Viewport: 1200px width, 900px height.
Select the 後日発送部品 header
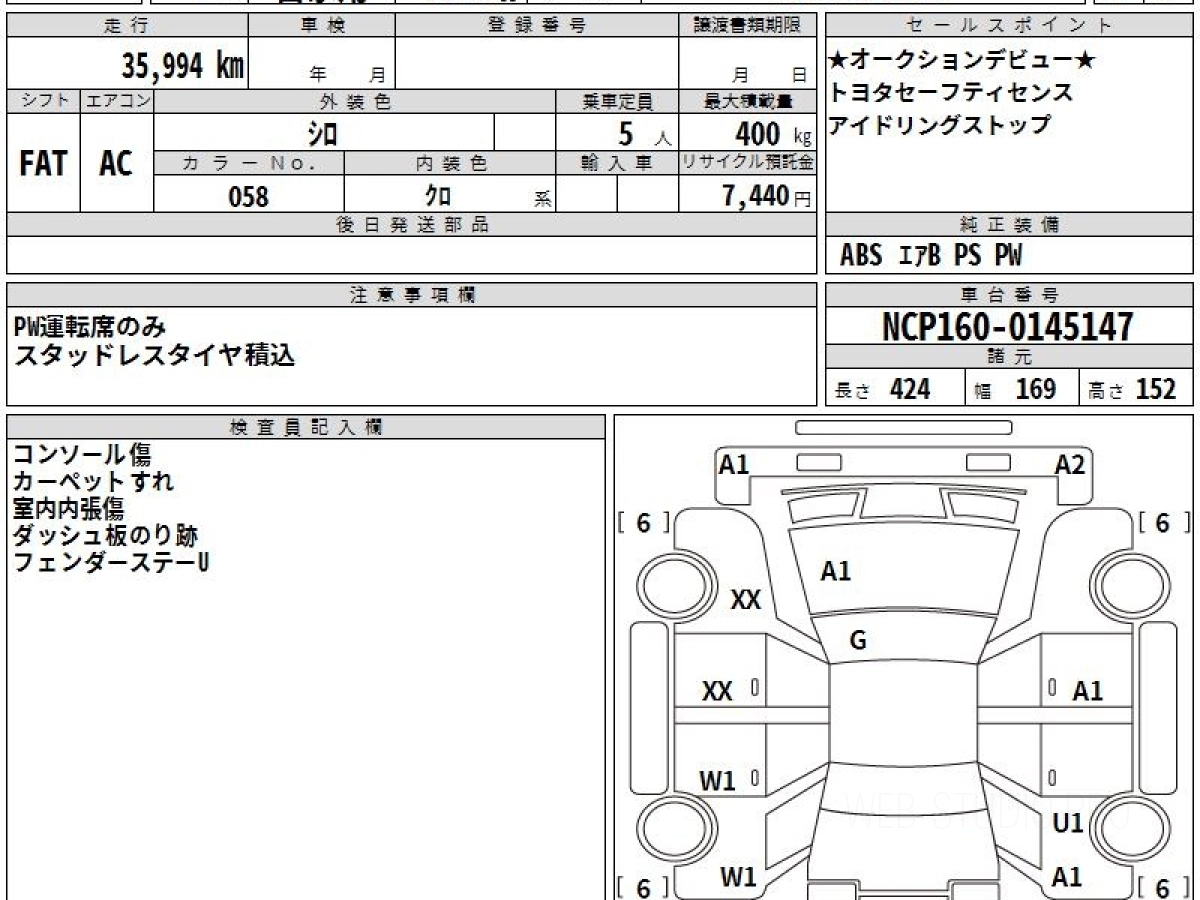tap(412, 225)
